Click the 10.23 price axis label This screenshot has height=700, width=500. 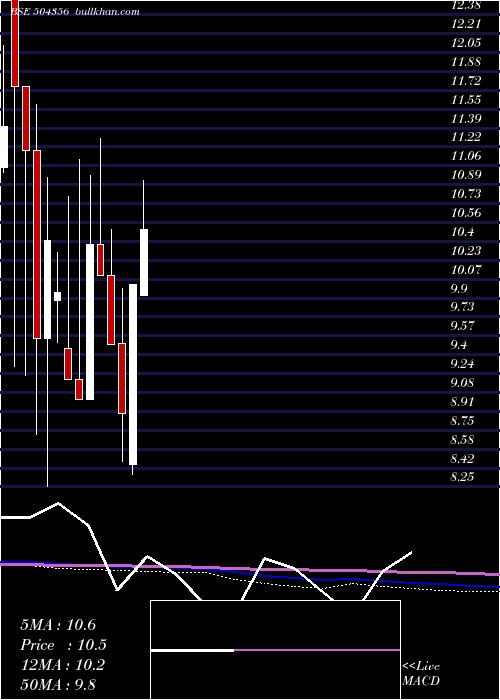point(466,251)
